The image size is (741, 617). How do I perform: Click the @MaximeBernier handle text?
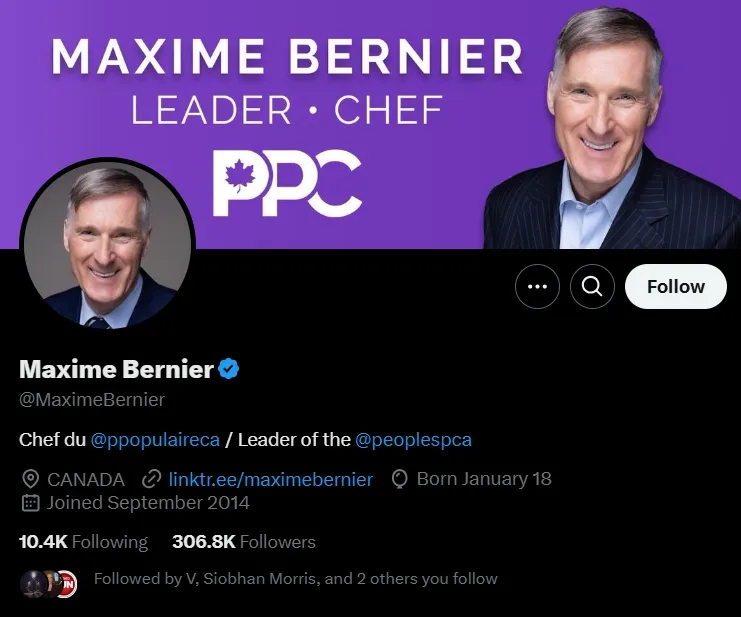(92, 400)
